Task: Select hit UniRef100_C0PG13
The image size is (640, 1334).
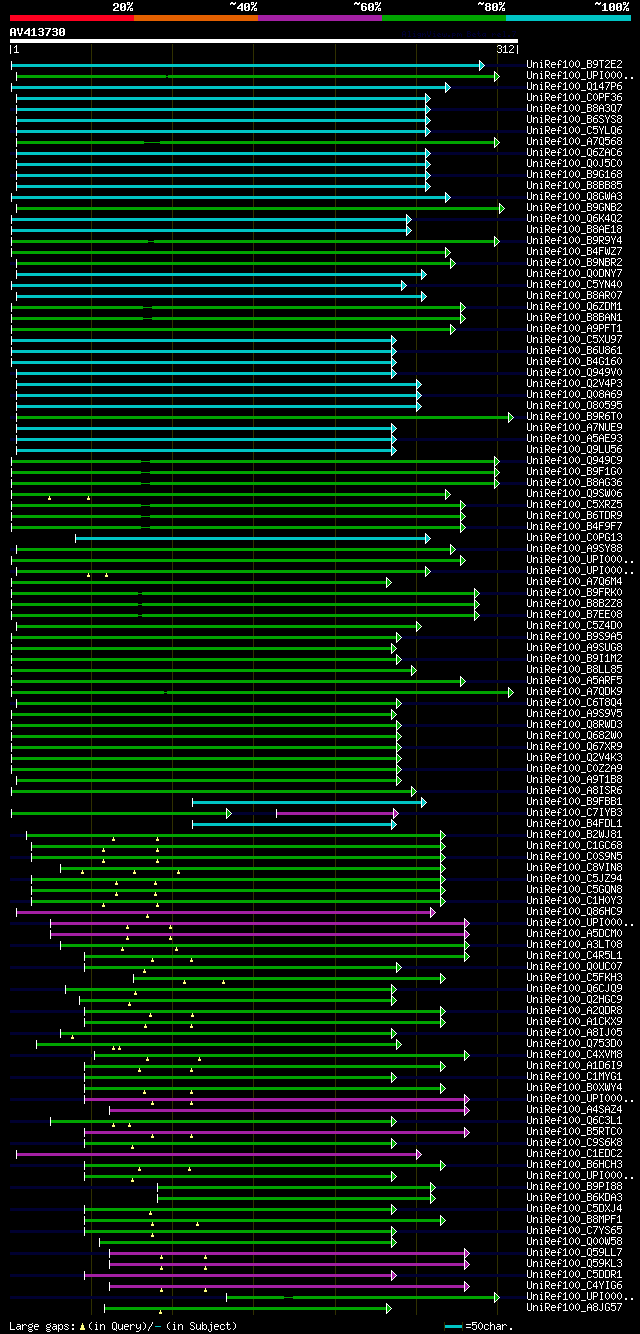Action: point(575,538)
